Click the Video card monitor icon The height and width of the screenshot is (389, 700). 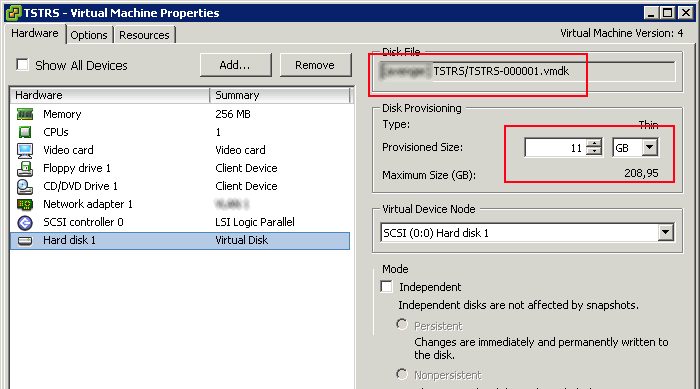pyautogui.click(x=25, y=151)
